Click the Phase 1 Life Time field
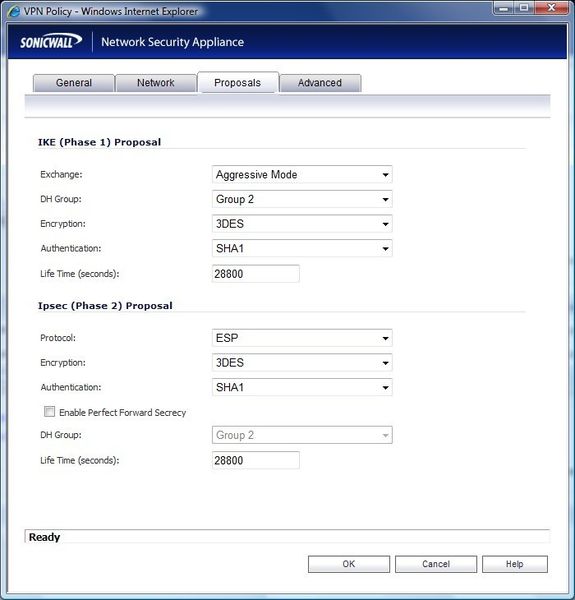The height and width of the screenshot is (600, 575). (x=256, y=274)
